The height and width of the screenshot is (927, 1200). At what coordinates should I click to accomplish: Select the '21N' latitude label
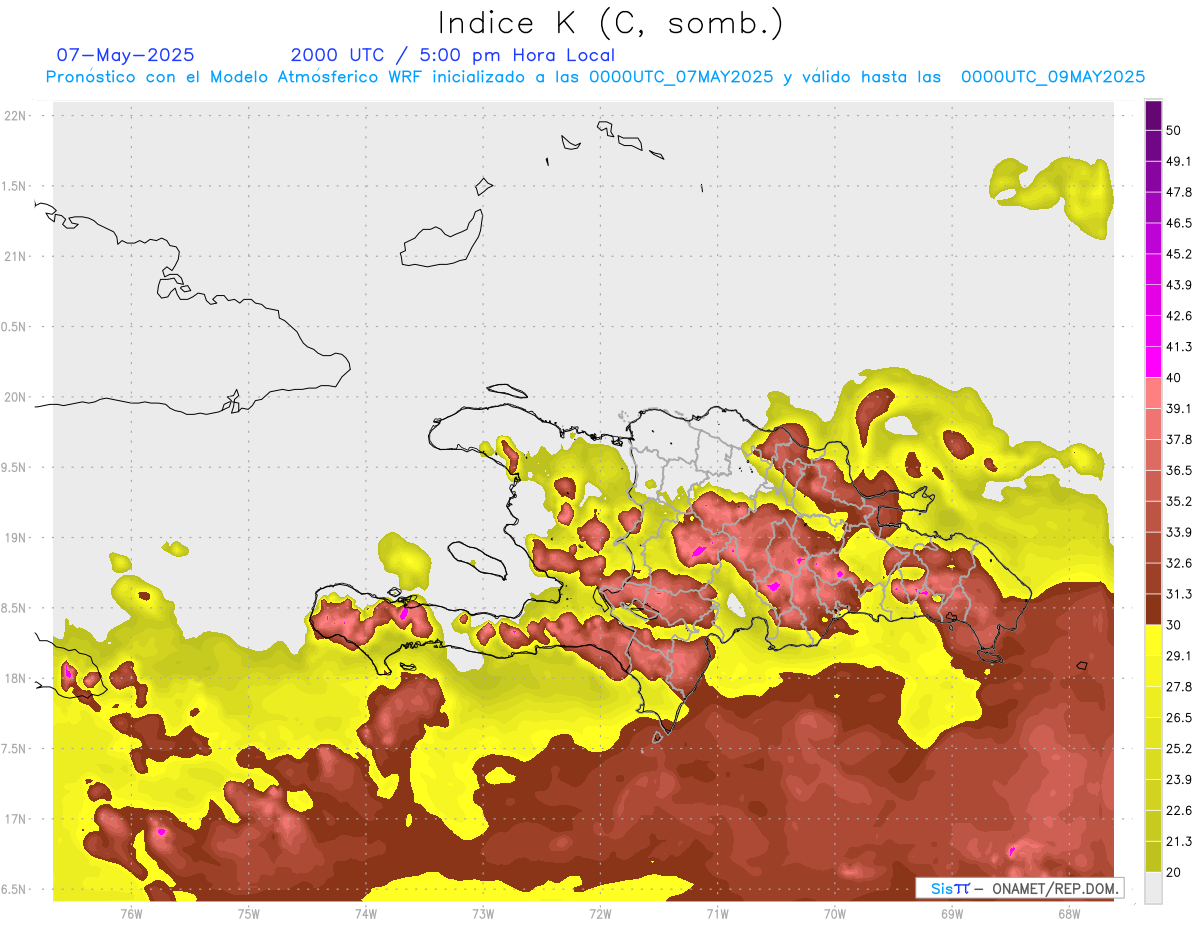[15, 256]
